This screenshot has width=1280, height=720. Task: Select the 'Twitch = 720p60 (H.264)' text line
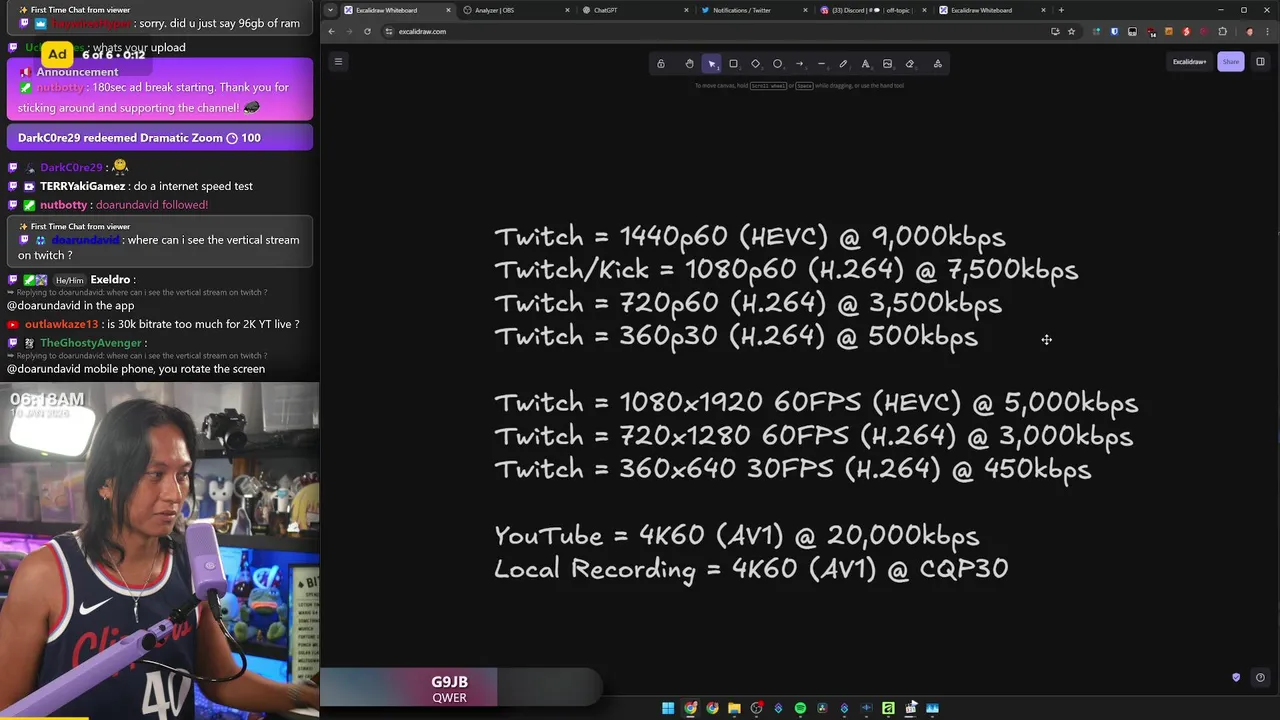[748, 303]
